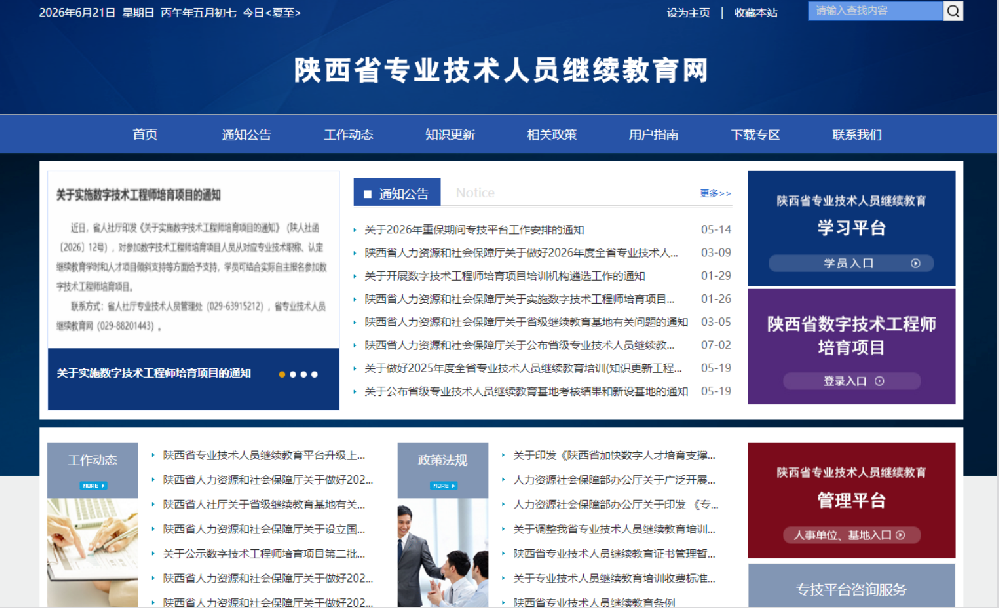Click 人事单位、基地入口 button
The height and width of the screenshot is (608, 999).
pyautogui.click(x=852, y=535)
